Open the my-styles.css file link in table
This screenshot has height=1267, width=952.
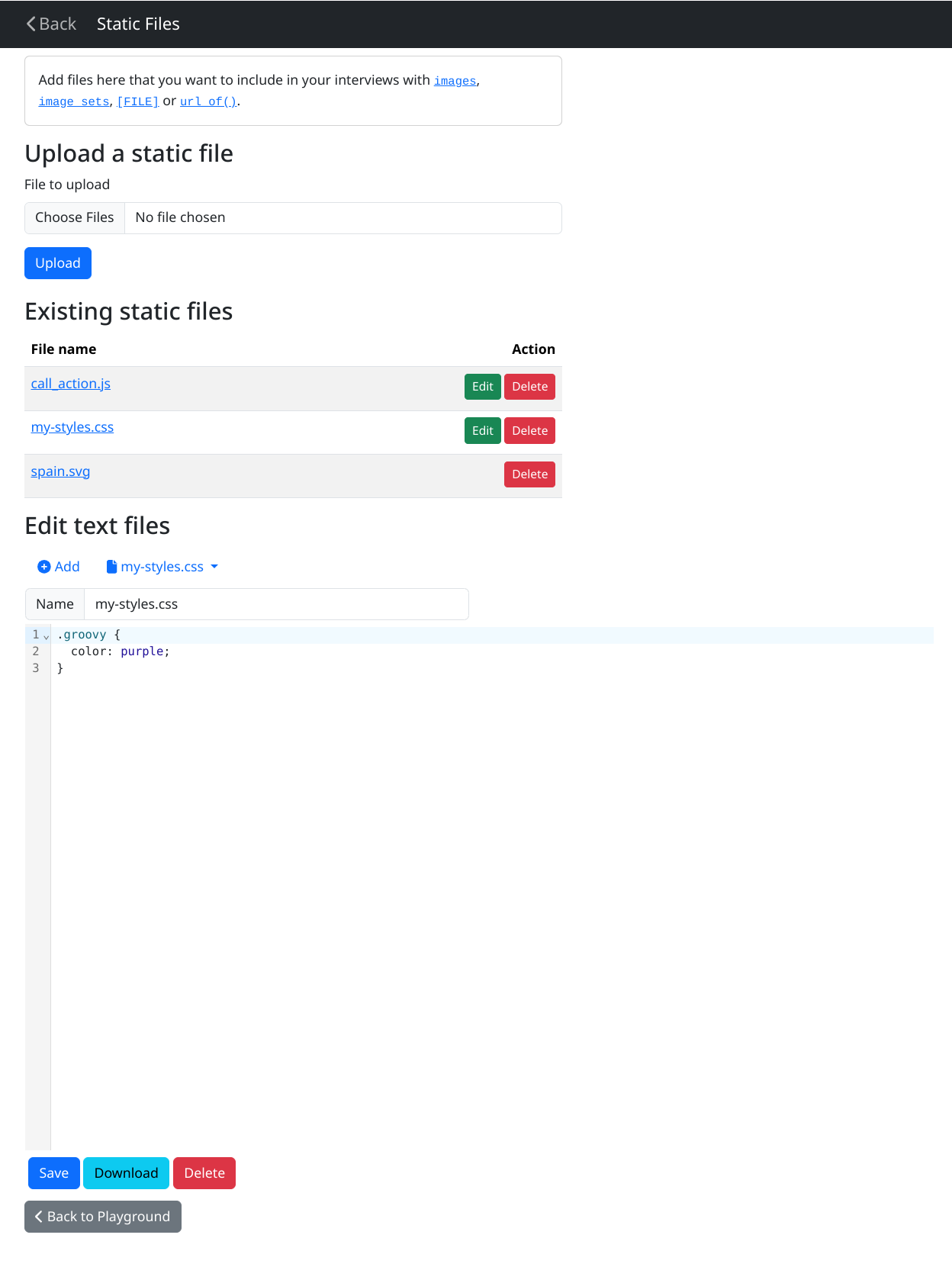72,427
